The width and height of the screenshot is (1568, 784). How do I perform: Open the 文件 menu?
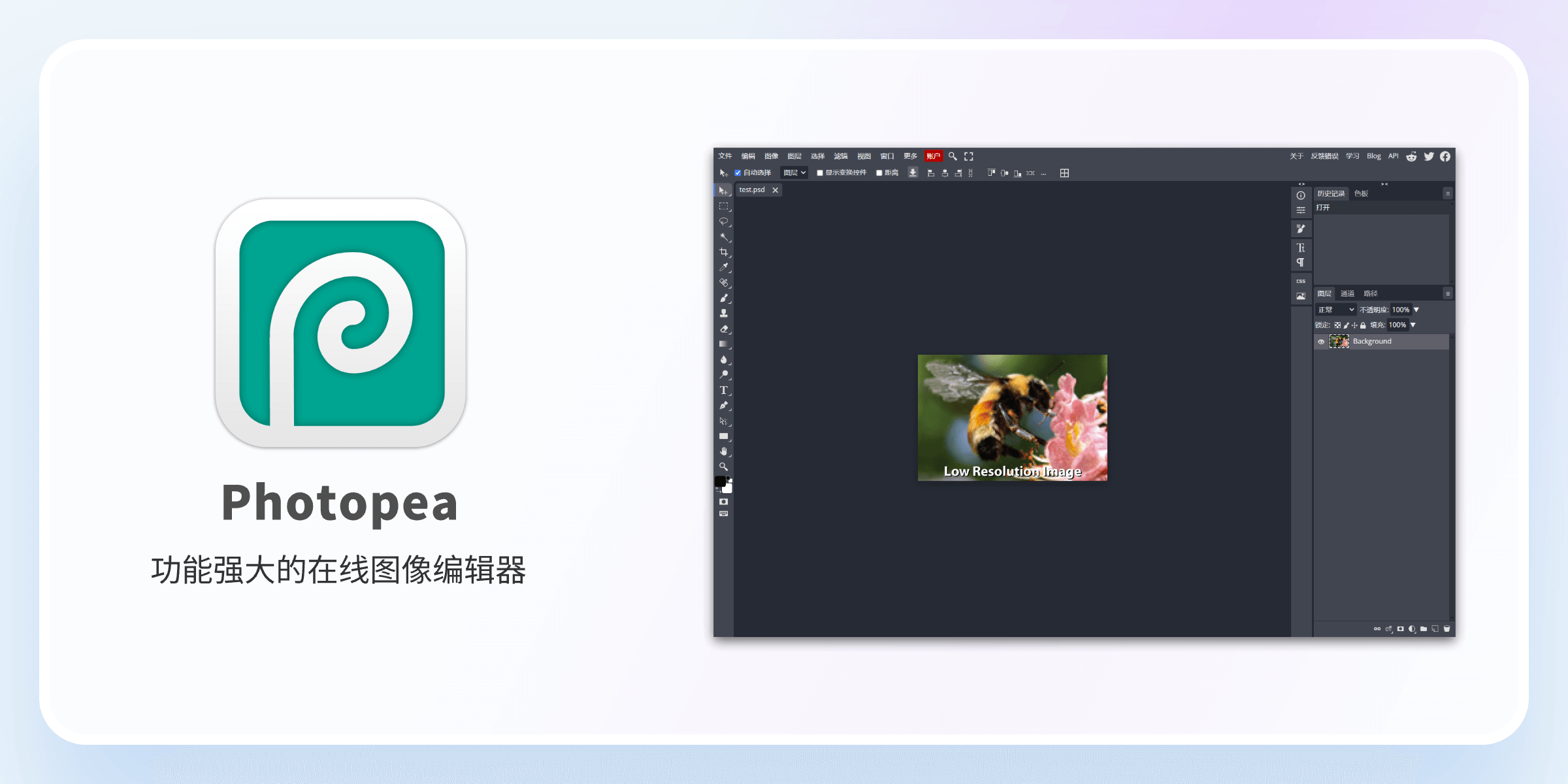725,156
